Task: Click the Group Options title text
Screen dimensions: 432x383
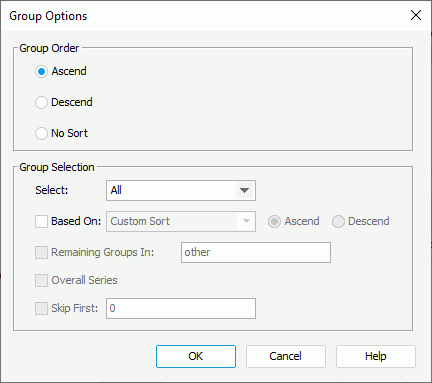Action: 48,16
